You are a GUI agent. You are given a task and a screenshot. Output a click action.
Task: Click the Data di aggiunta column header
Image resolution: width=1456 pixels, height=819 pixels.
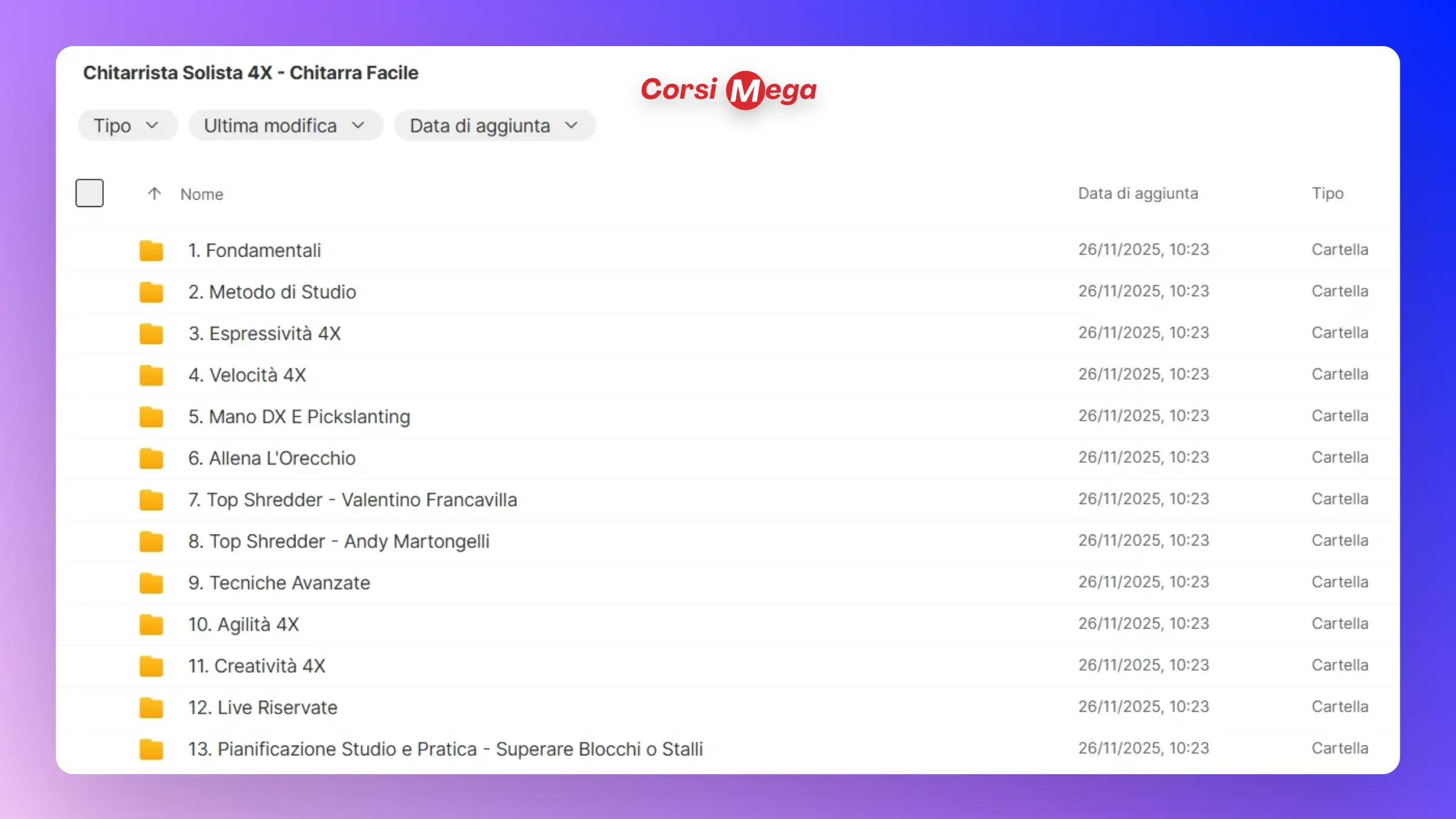click(x=1137, y=194)
